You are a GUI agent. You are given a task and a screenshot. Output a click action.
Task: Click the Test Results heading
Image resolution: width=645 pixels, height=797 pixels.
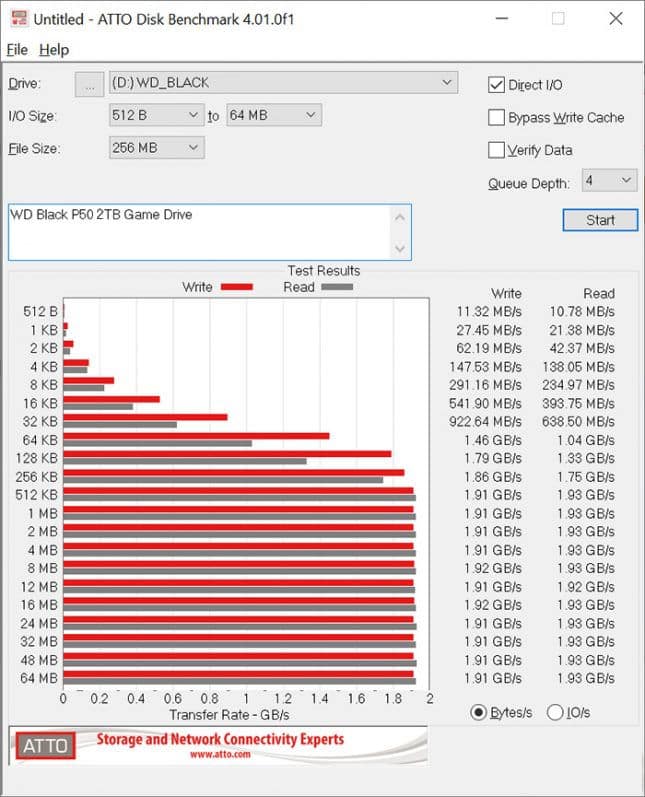pos(324,271)
